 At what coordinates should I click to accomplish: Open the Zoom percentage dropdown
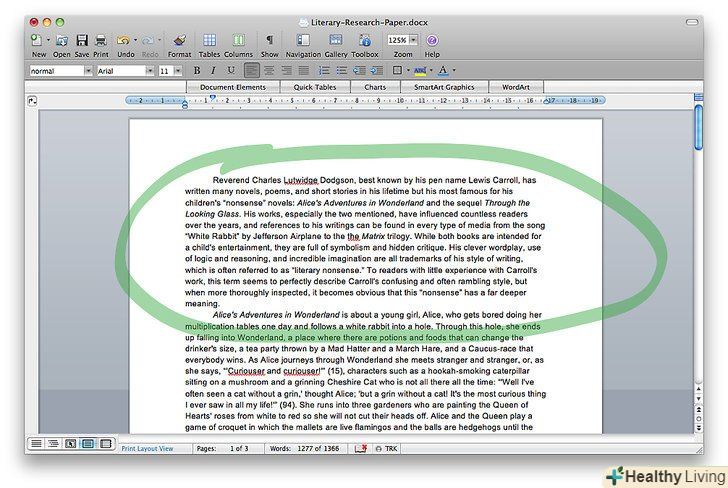click(414, 40)
